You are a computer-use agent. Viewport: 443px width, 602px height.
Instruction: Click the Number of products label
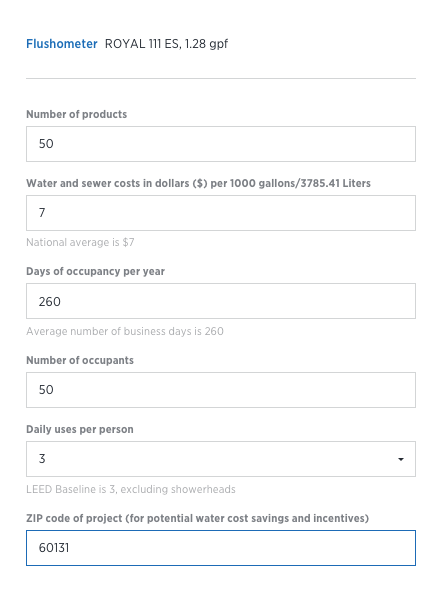tap(76, 114)
